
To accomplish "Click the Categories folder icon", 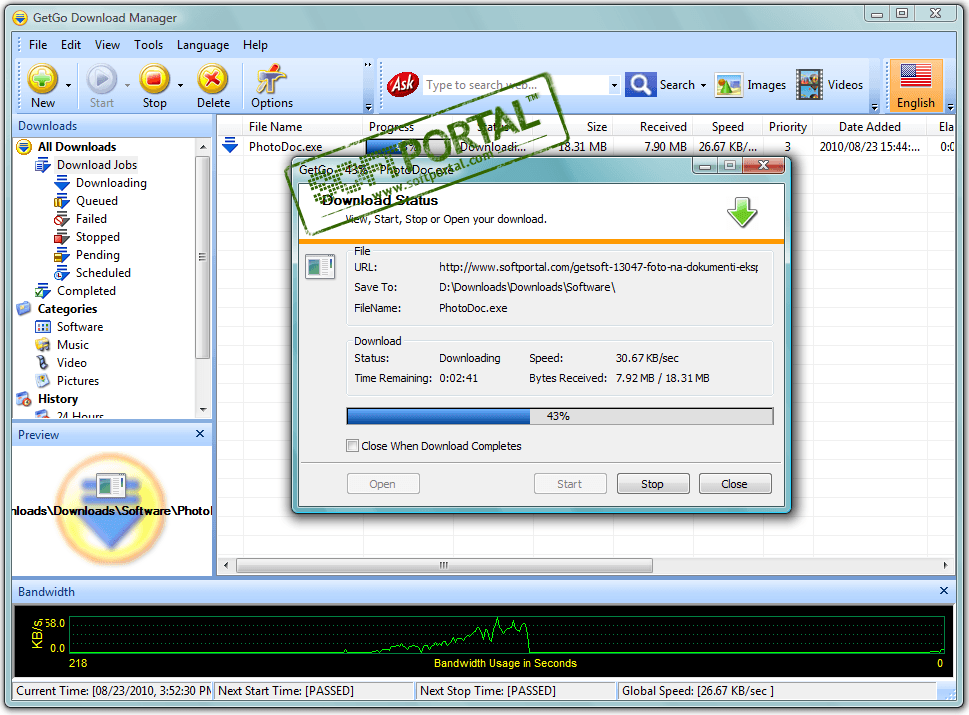I will click(24, 308).
